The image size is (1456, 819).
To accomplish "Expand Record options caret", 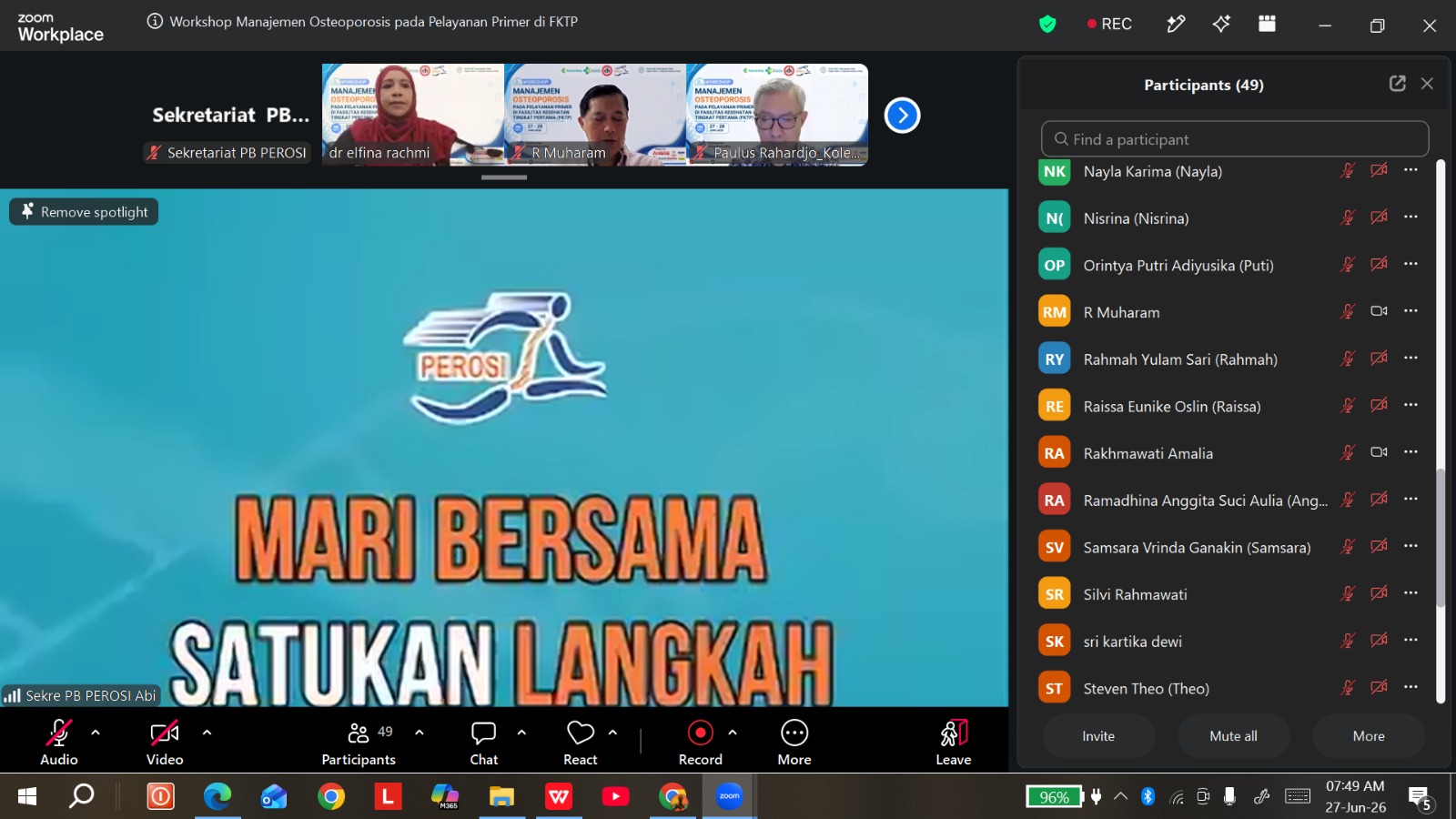I will coord(733,732).
